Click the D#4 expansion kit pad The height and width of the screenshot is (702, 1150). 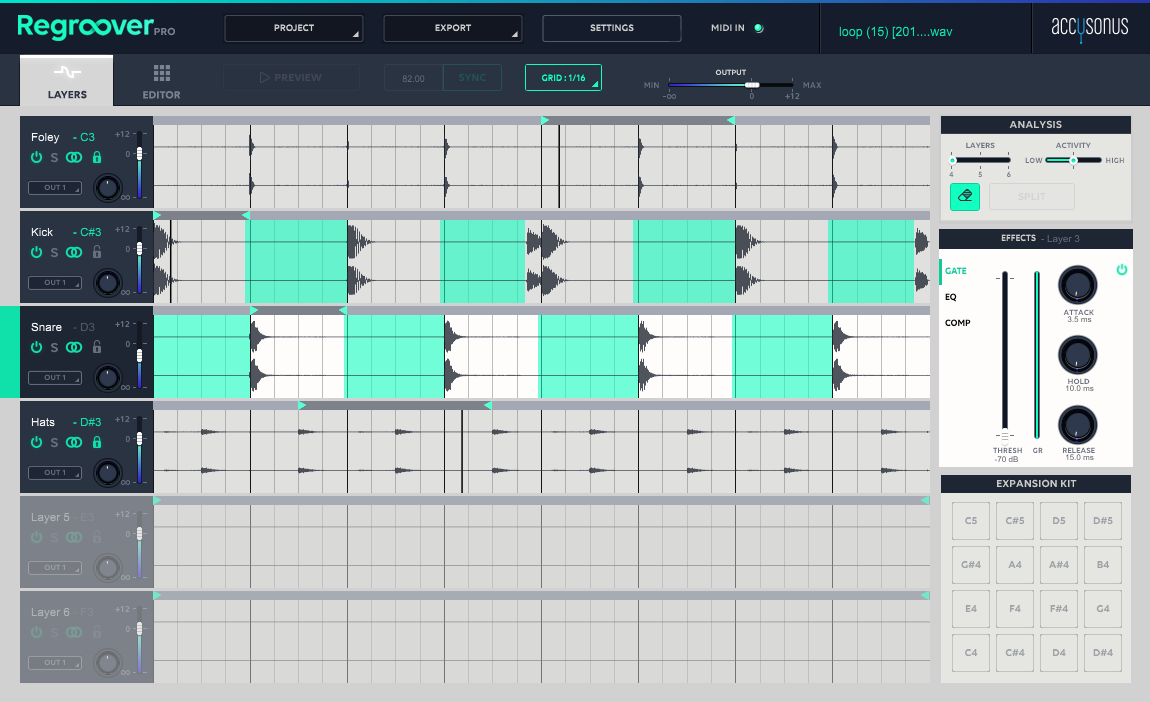(1102, 653)
